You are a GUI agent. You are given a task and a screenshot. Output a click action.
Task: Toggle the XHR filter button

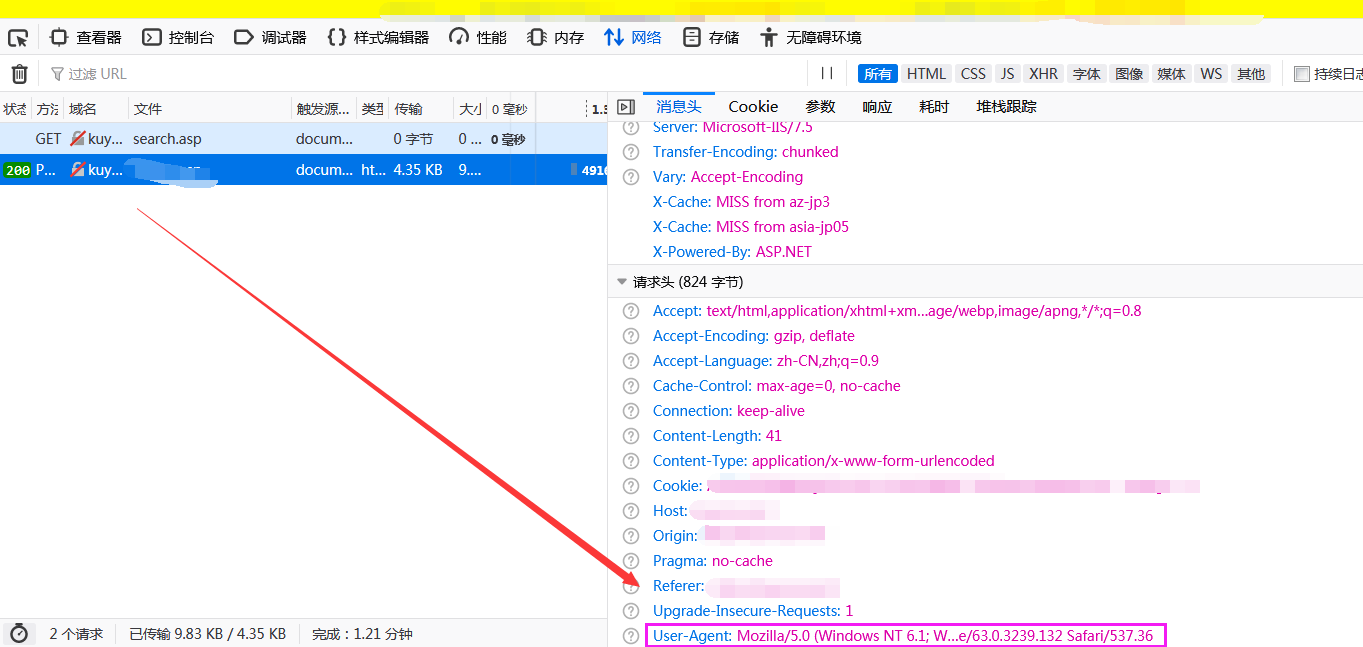click(x=1043, y=74)
